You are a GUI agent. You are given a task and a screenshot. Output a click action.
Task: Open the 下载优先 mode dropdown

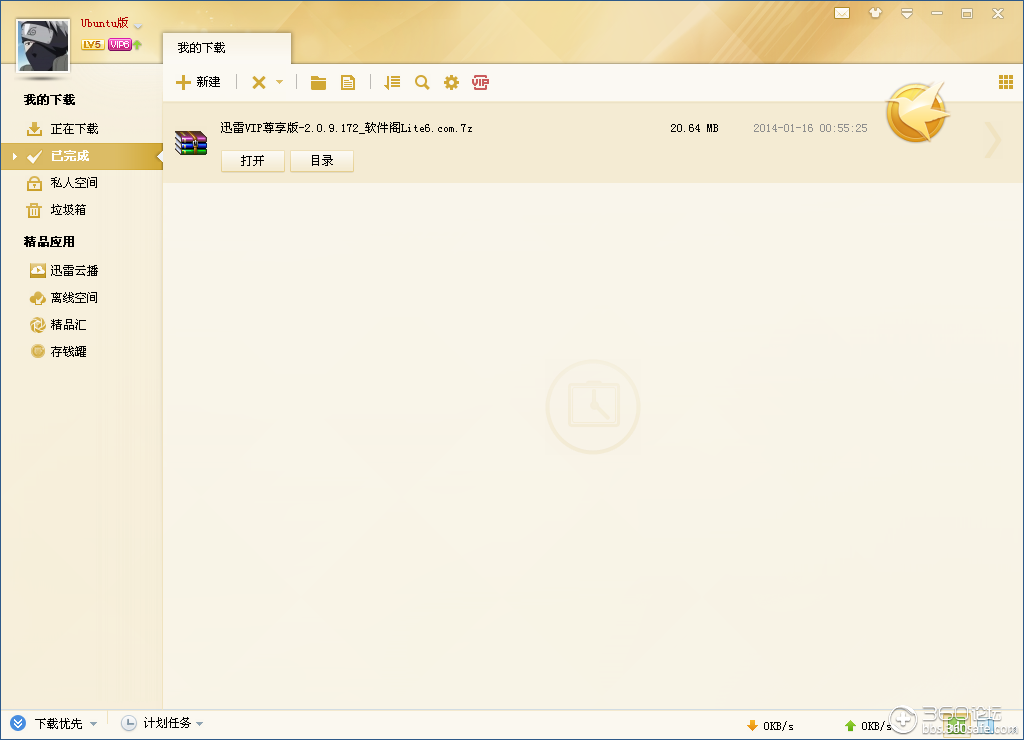point(93,724)
